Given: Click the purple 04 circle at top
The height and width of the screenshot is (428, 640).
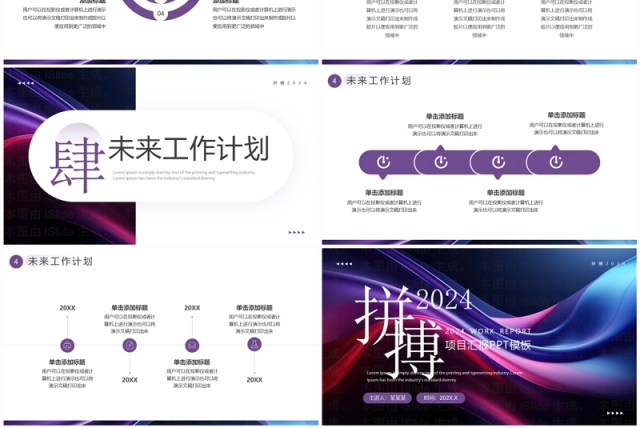Looking at the screenshot, I should coord(162,15).
